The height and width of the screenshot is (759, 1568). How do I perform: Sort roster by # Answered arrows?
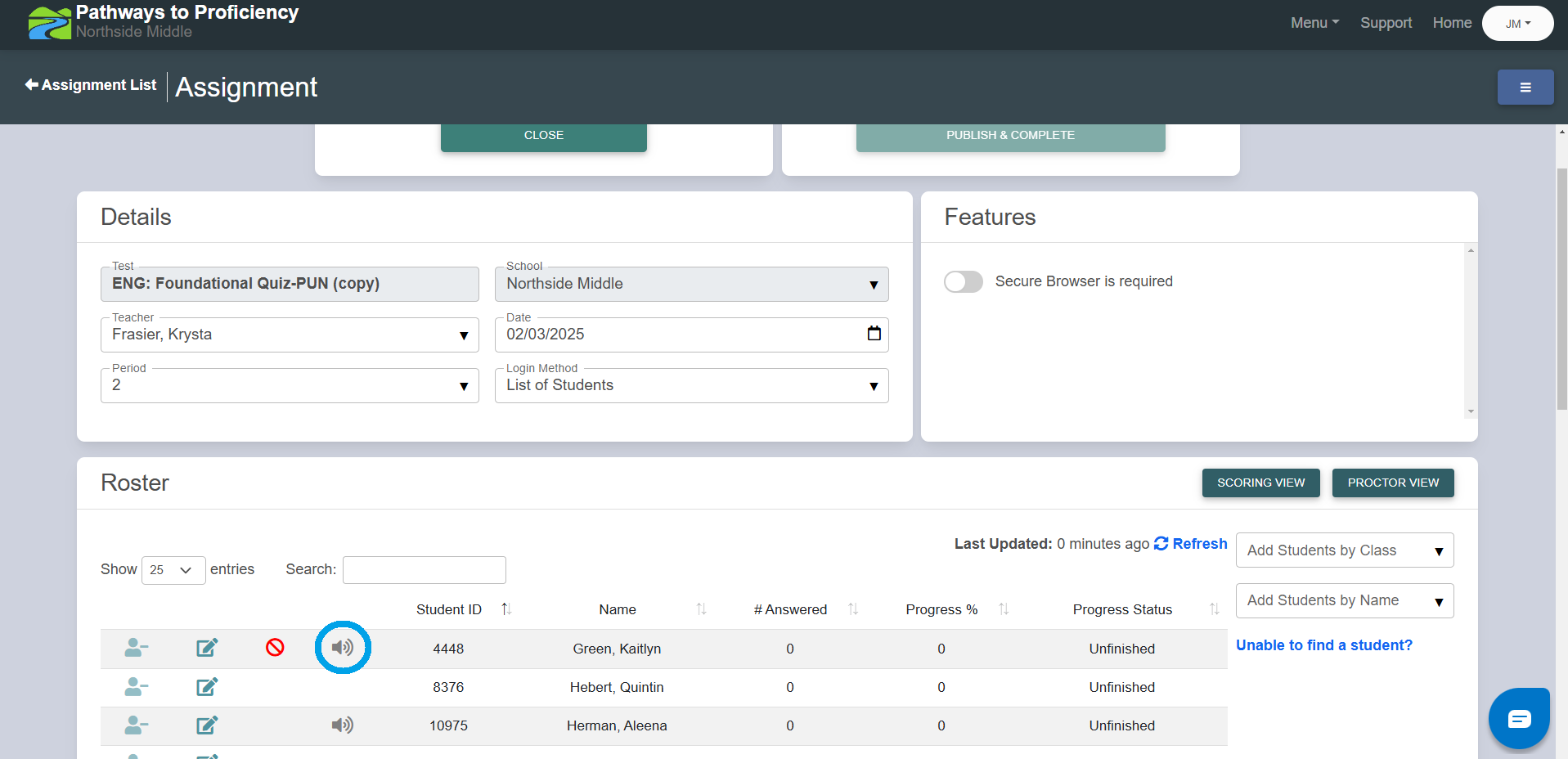click(853, 609)
